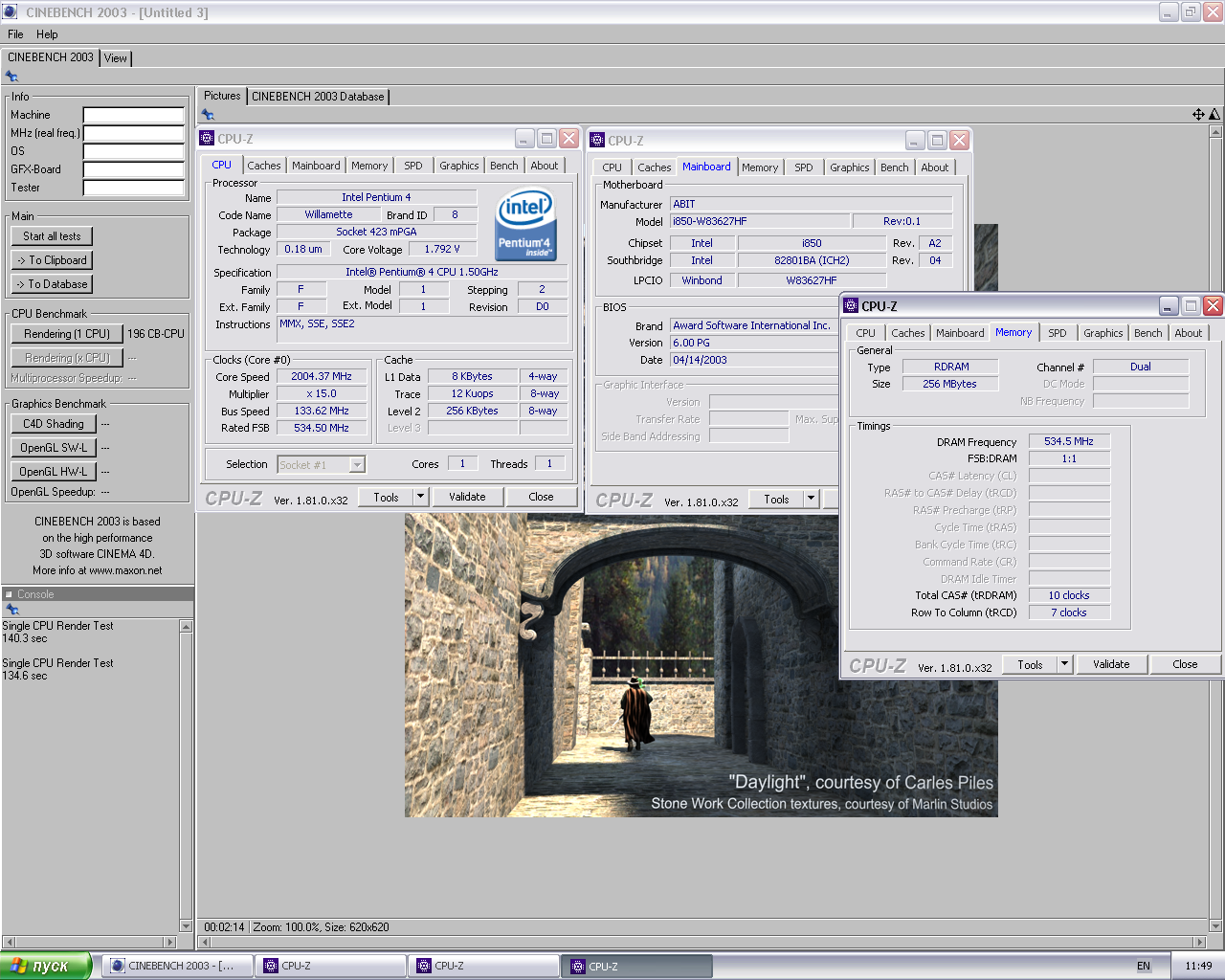1225x980 pixels.
Task: Select the Pictures tab
Action: click(x=222, y=96)
